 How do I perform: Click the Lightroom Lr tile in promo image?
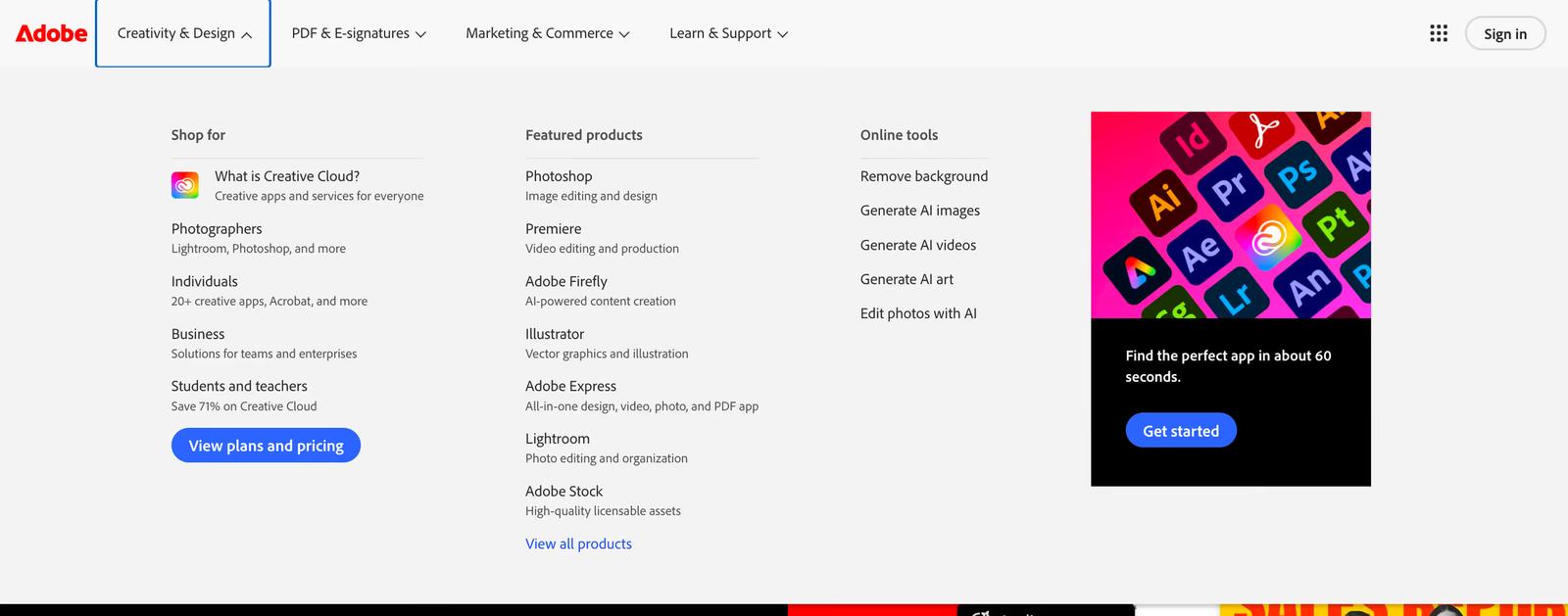[1236, 296]
